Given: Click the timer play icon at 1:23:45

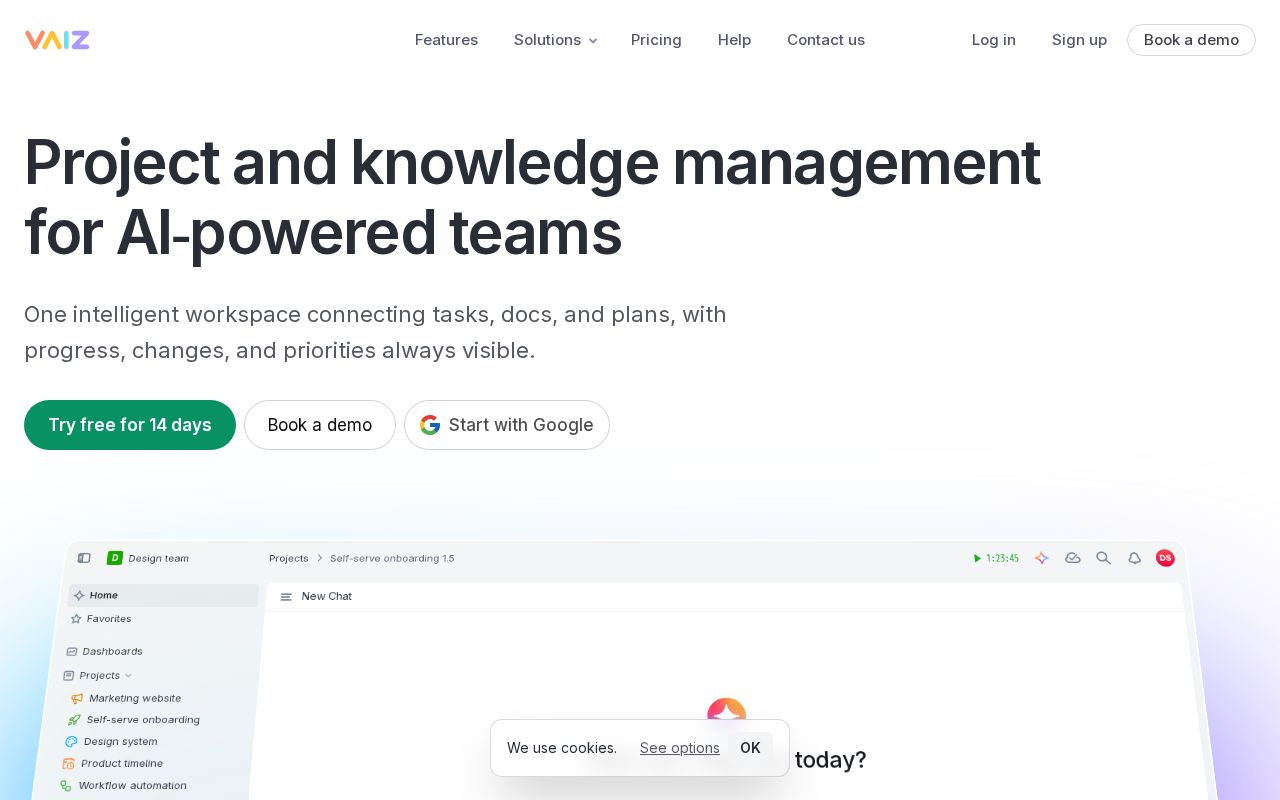Looking at the screenshot, I should click(977, 558).
